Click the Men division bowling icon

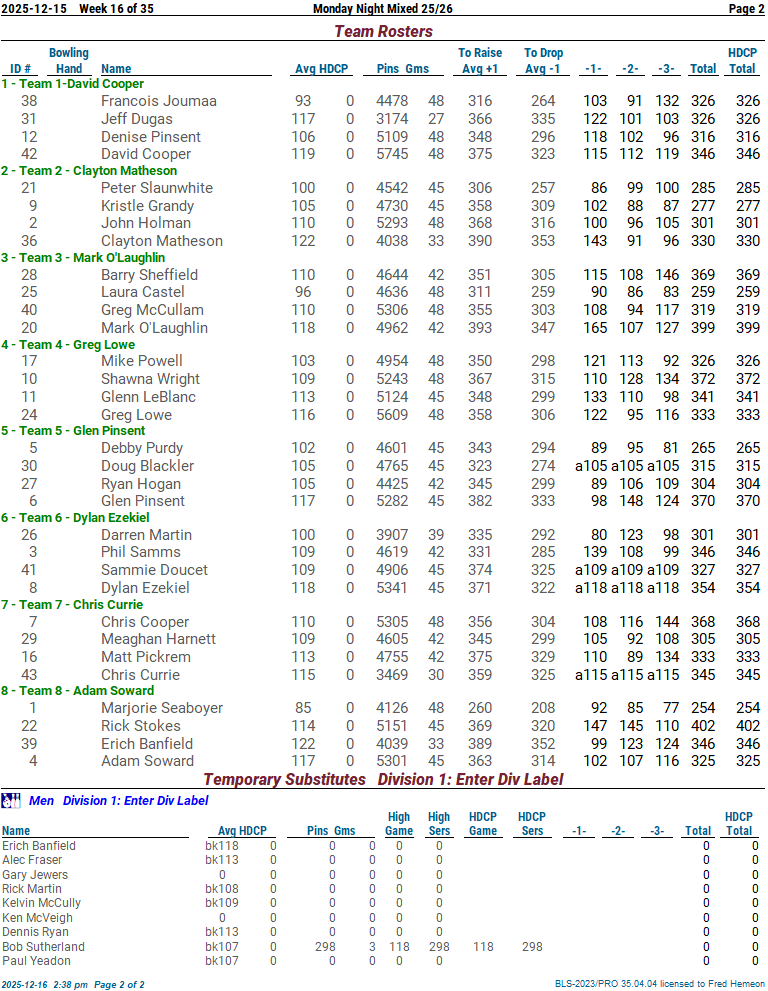[x=11, y=800]
